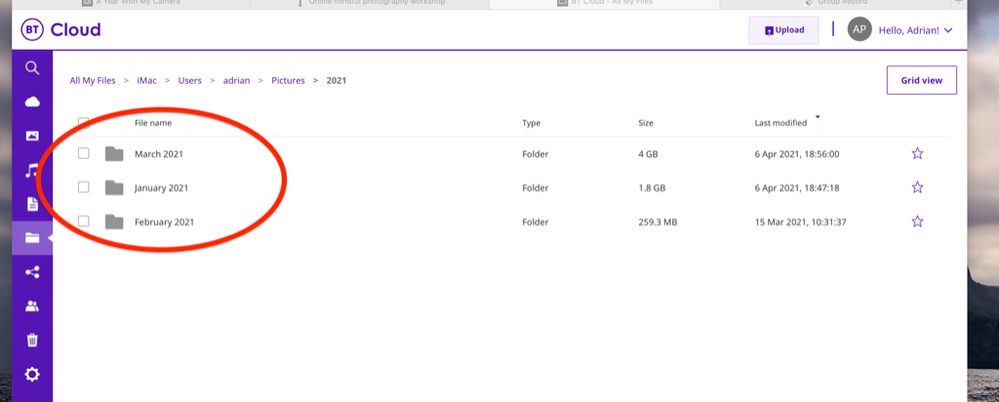This screenshot has width=999, height=402.
Task: Click the AP user avatar
Action: [x=859, y=30]
